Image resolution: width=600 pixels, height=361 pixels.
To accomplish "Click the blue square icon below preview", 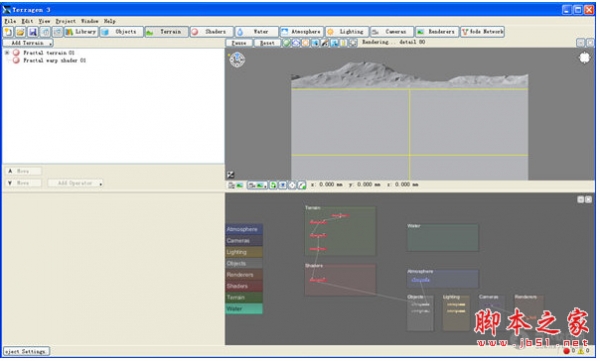I will pyautogui.click(x=282, y=186).
